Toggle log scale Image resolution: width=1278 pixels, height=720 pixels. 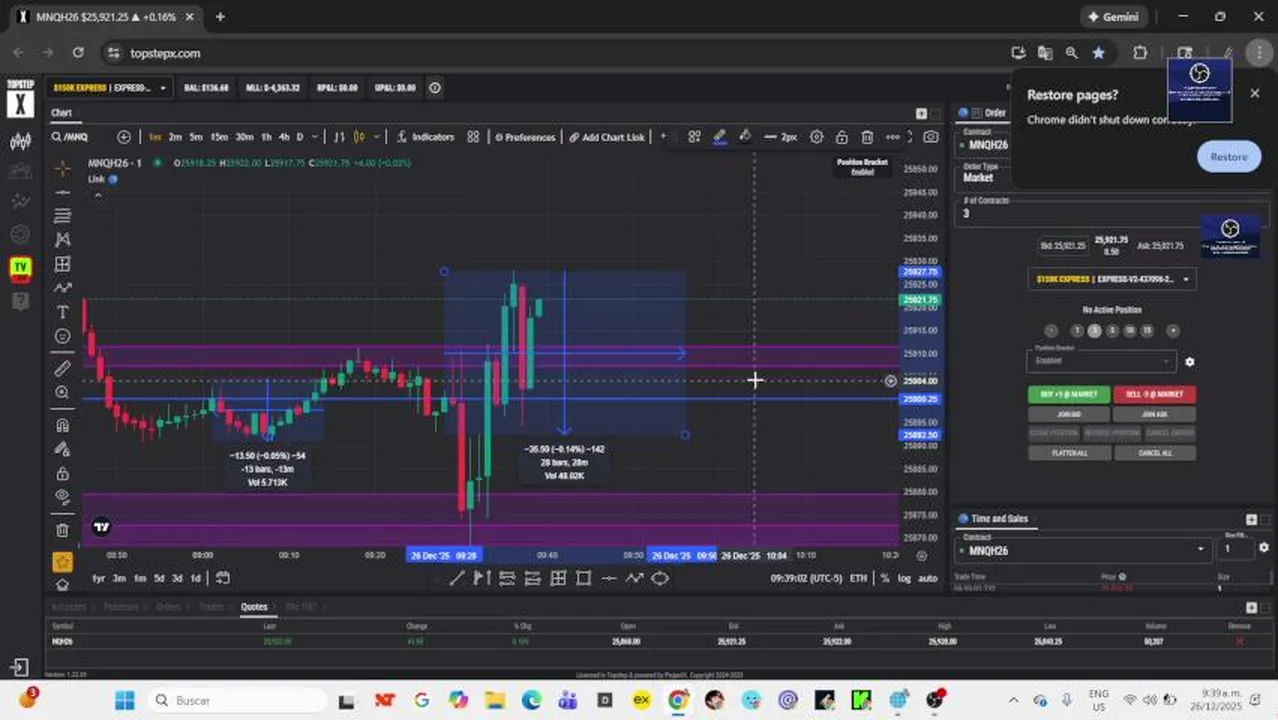coord(904,578)
